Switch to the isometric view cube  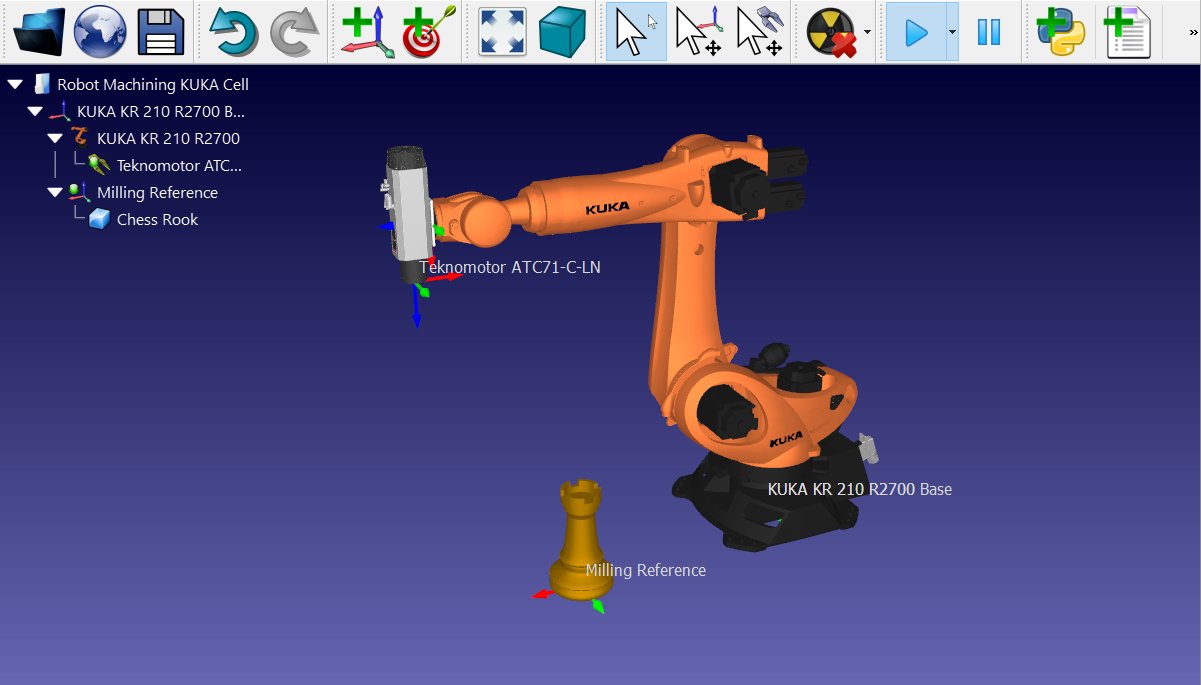coord(563,32)
